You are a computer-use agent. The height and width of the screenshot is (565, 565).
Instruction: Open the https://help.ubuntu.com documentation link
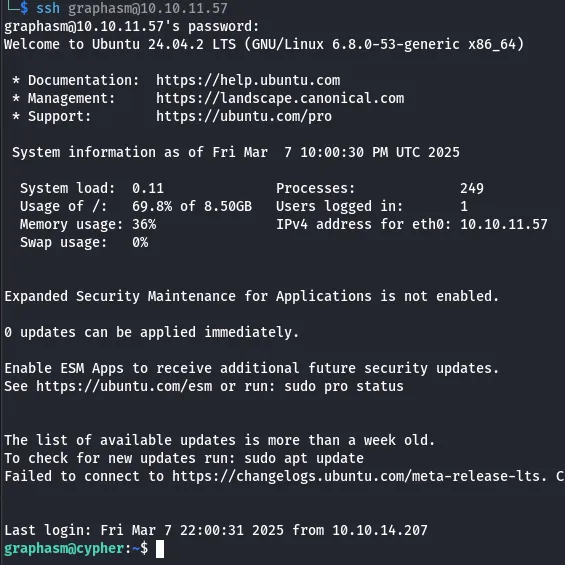click(248, 80)
